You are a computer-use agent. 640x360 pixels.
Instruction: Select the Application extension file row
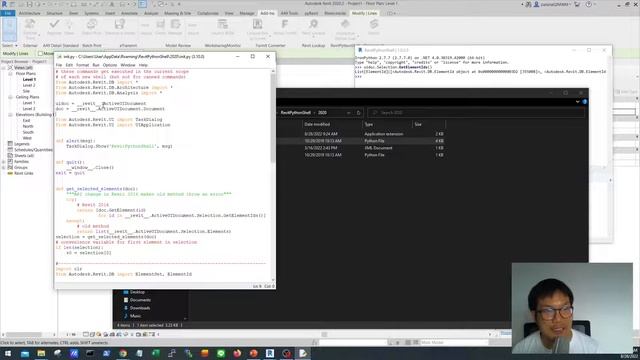(361, 134)
